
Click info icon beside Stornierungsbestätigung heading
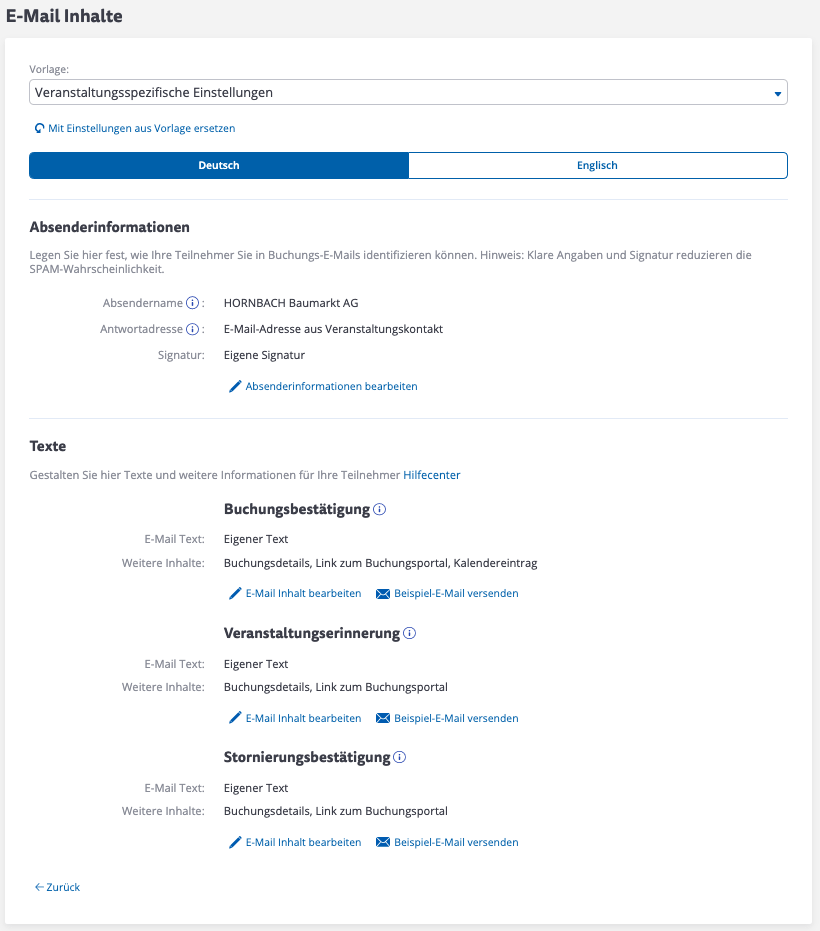[x=399, y=758]
